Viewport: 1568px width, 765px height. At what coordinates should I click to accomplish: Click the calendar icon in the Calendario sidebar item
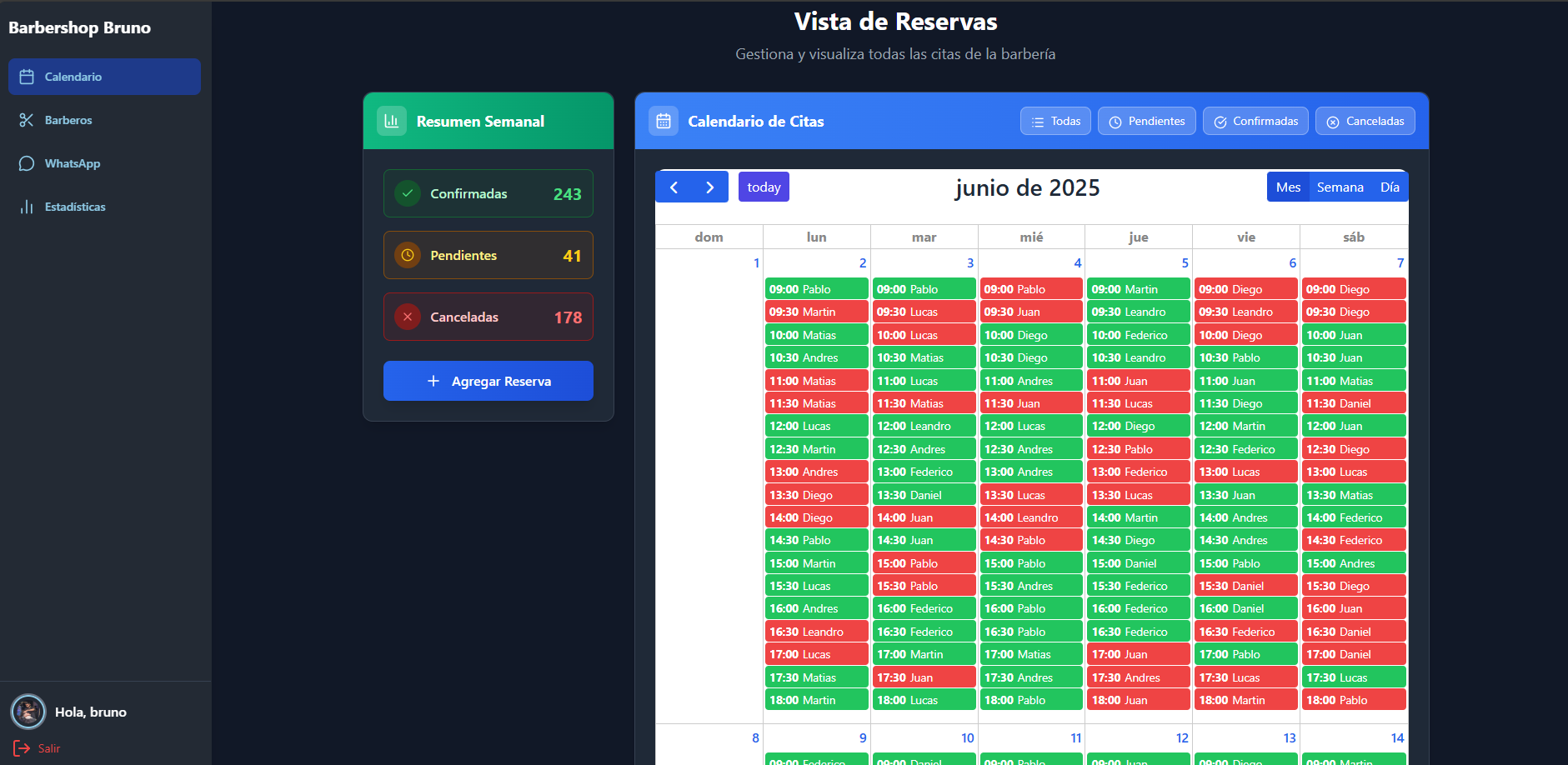[27, 77]
